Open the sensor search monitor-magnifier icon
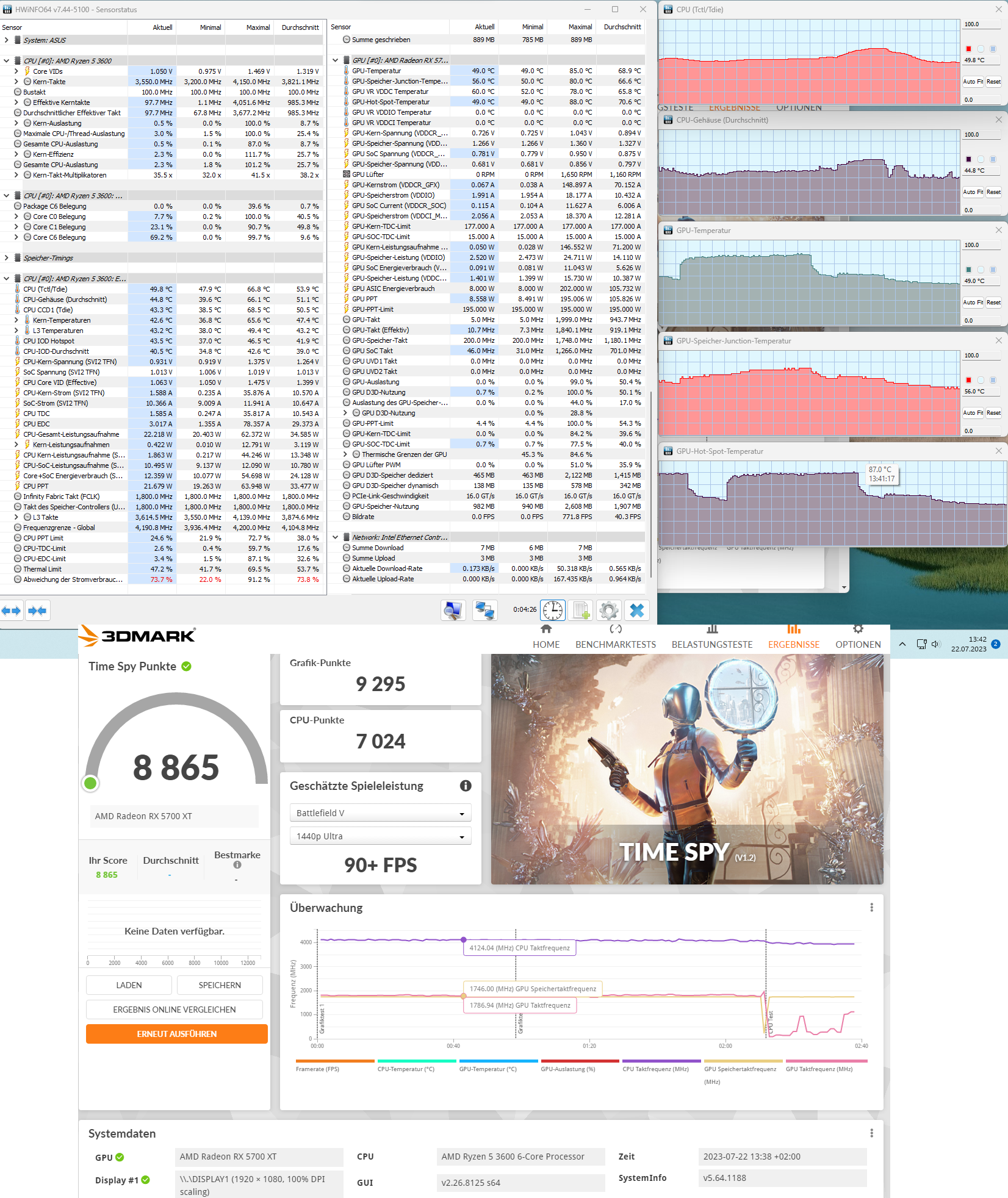The image size is (1008, 1198). click(453, 610)
